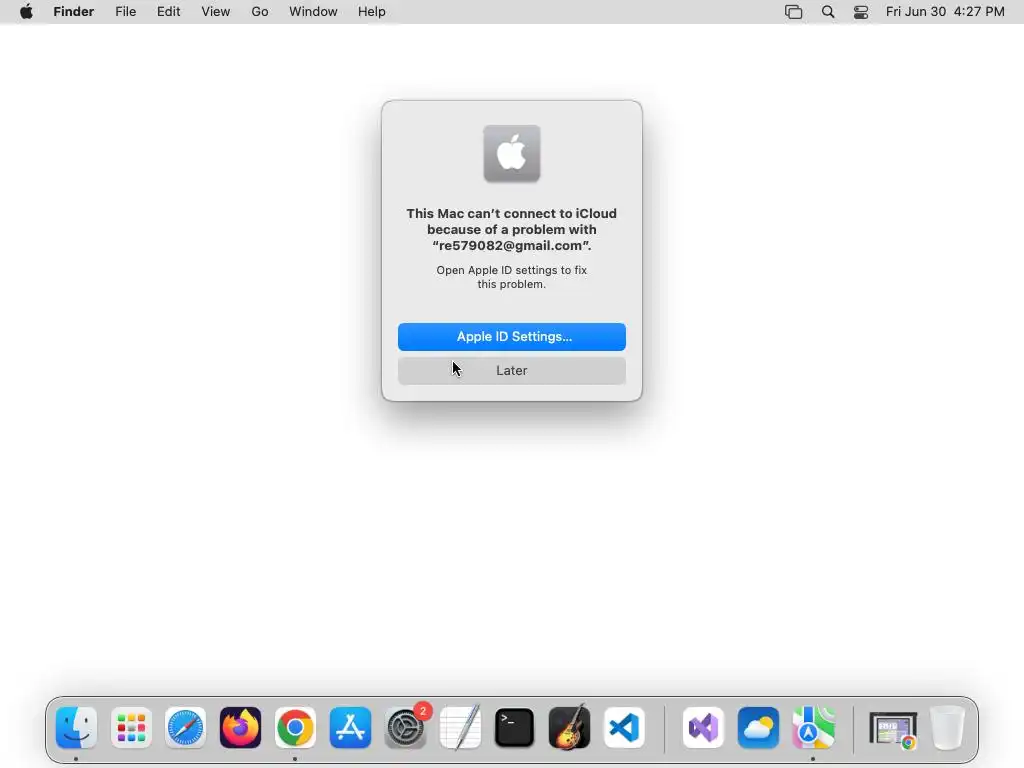Launch Google Chrome from the Dock

click(x=295, y=728)
